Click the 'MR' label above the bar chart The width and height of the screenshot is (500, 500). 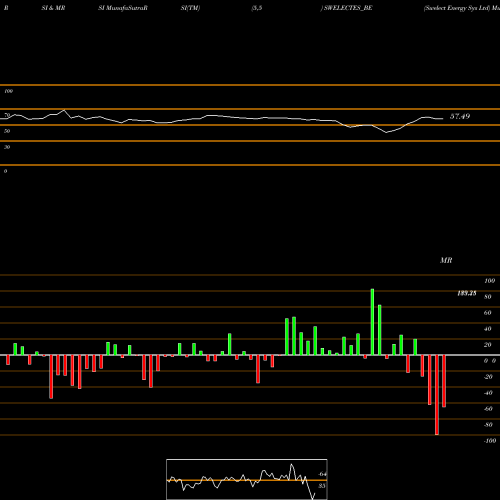[x=446, y=260]
